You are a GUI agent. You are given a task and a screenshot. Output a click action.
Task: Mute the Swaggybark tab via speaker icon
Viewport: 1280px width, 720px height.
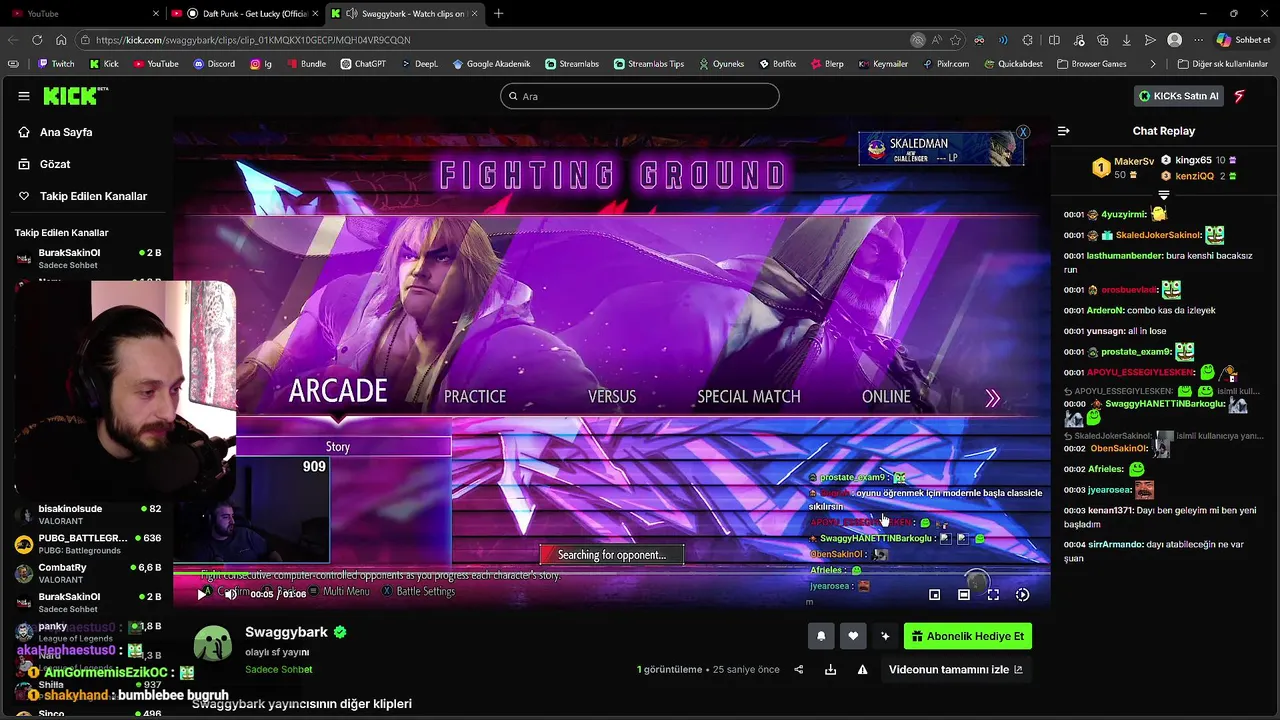(x=351, y=13)
